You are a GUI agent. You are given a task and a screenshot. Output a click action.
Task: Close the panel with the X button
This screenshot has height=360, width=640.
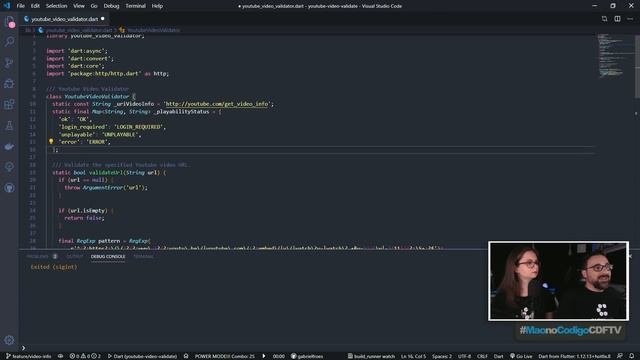[631, 256]
